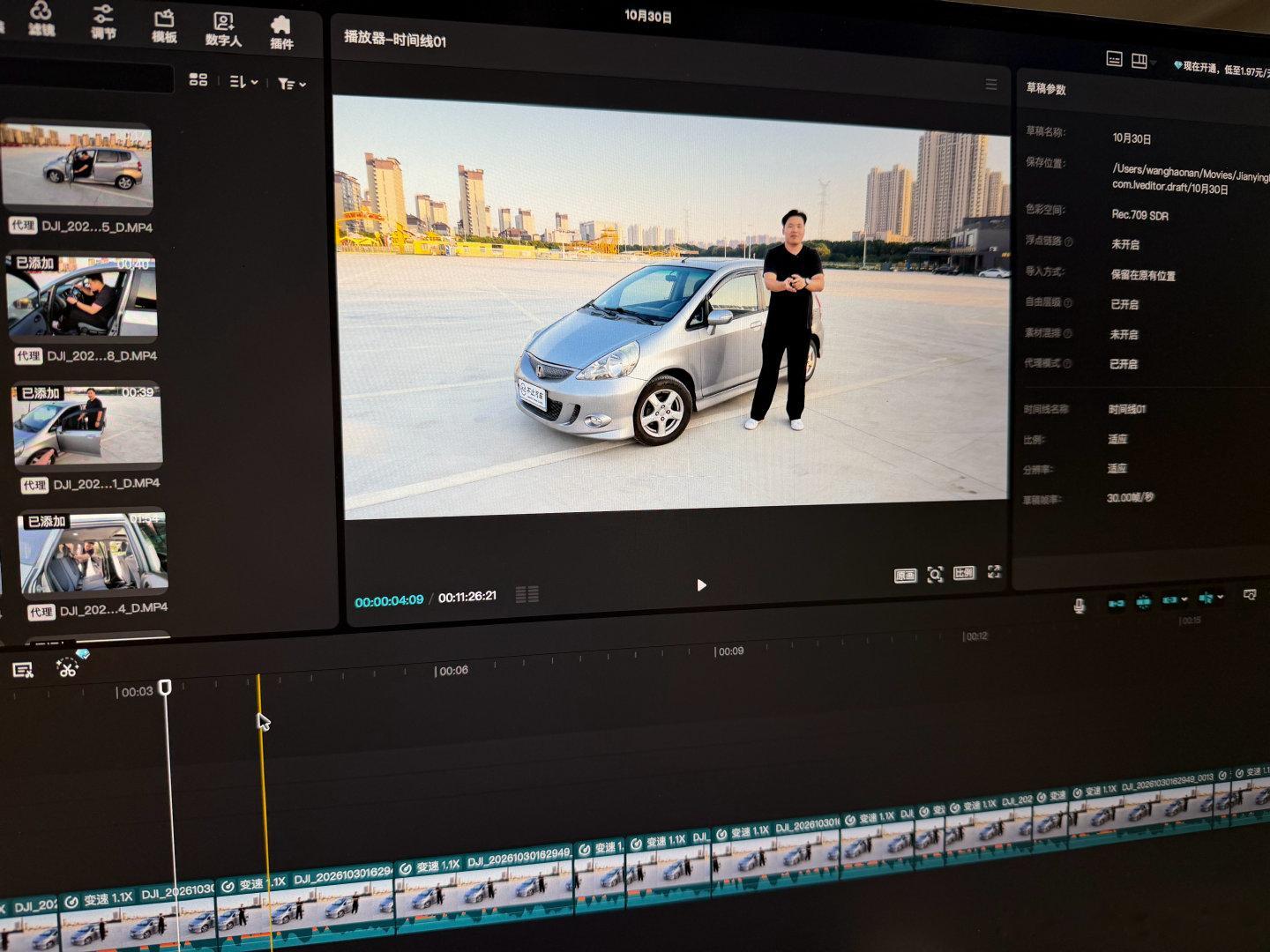Screen dimensions: 1270x952
Task: Click the timeline zoom-to-fit icon
Action: (x=1250, y=595)
